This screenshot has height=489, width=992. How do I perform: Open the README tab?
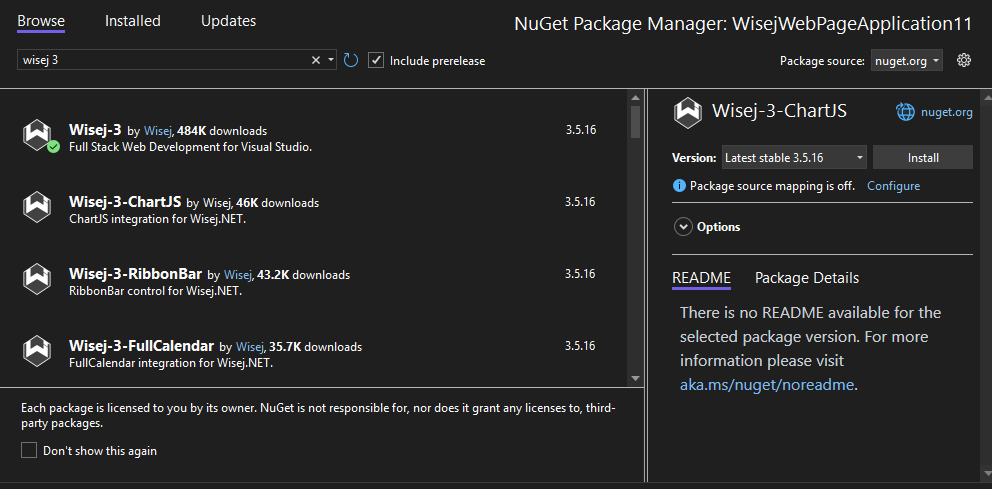click(702, 278)
